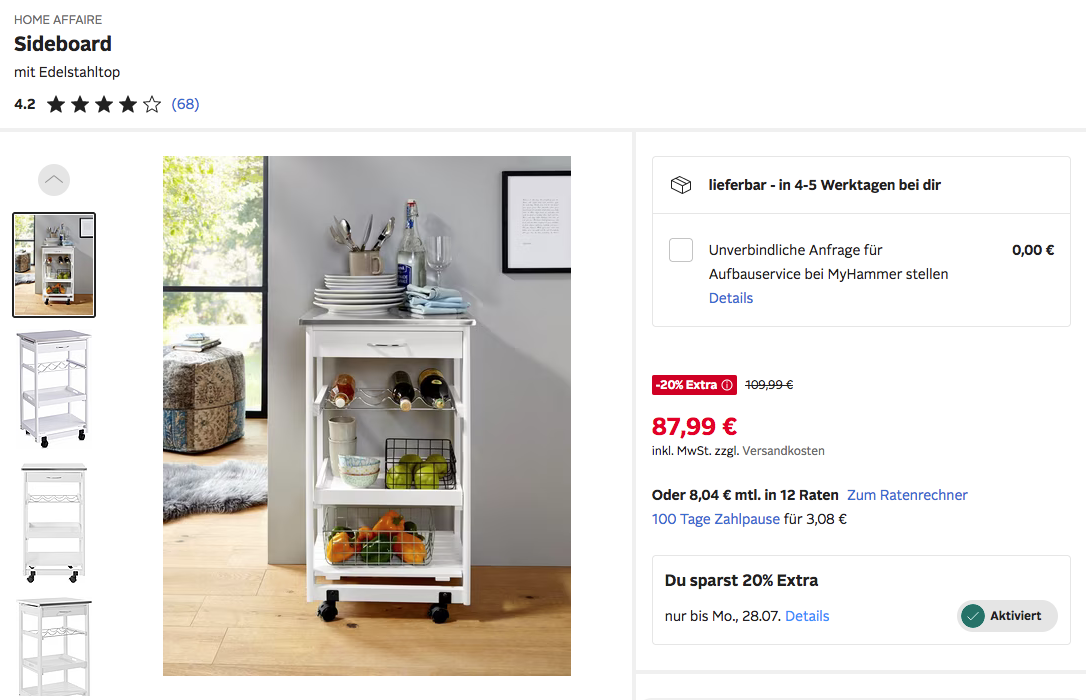1086x700 pixels.
Task: Select the third thumbnail showing front view
Action: tap(54, 523)
